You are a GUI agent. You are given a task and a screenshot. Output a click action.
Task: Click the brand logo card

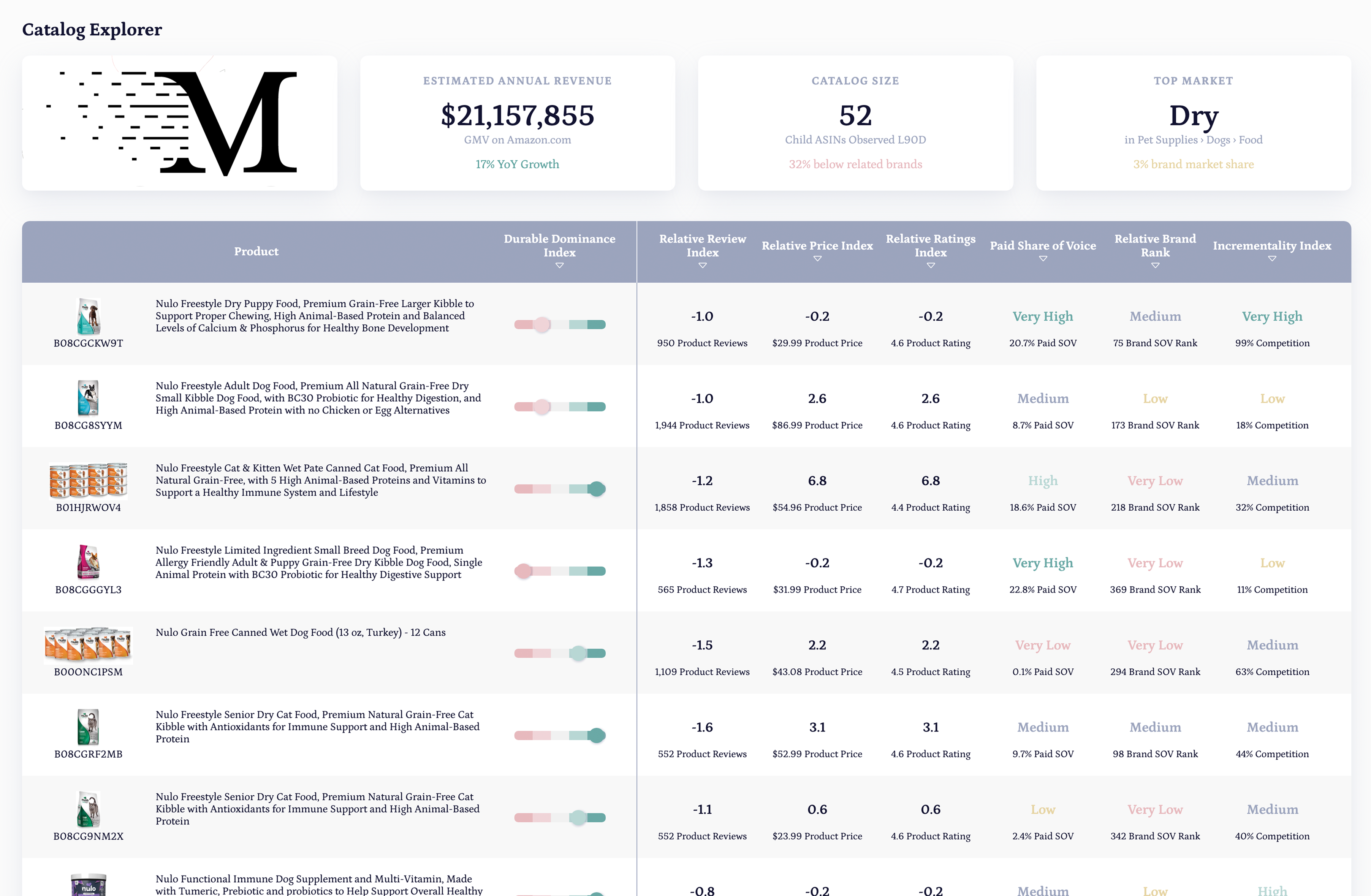pyautogui.click(x=179, y=123)
